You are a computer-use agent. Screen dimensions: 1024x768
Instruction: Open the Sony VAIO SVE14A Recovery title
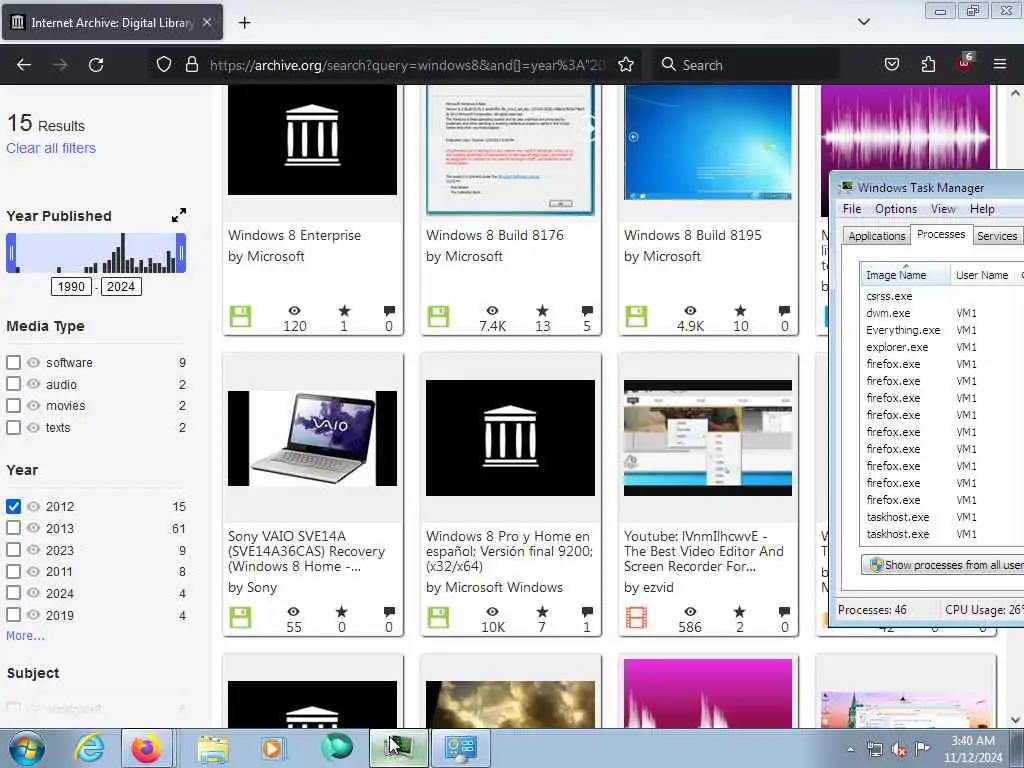tap(306, 551)
